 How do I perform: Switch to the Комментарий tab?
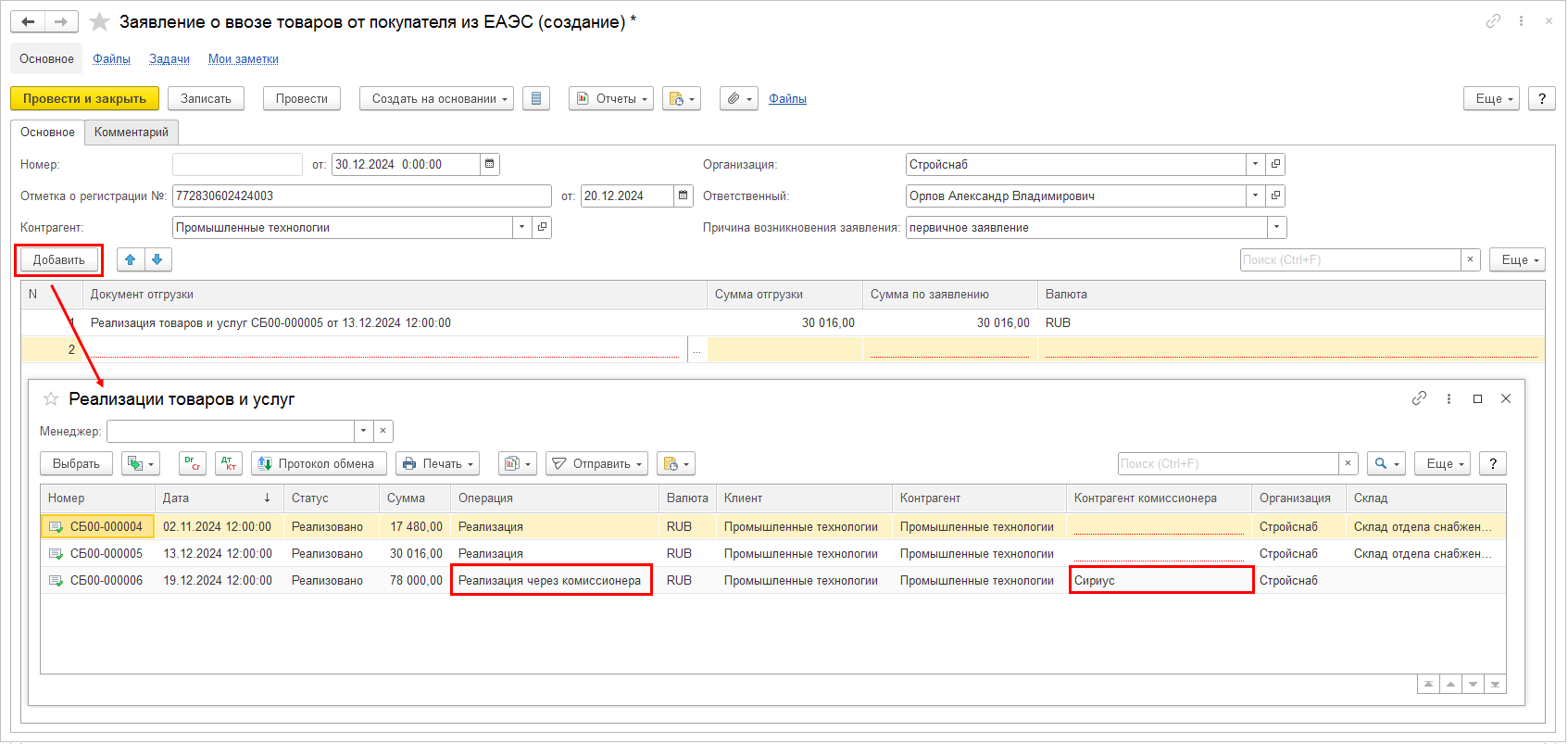[132, 132]
